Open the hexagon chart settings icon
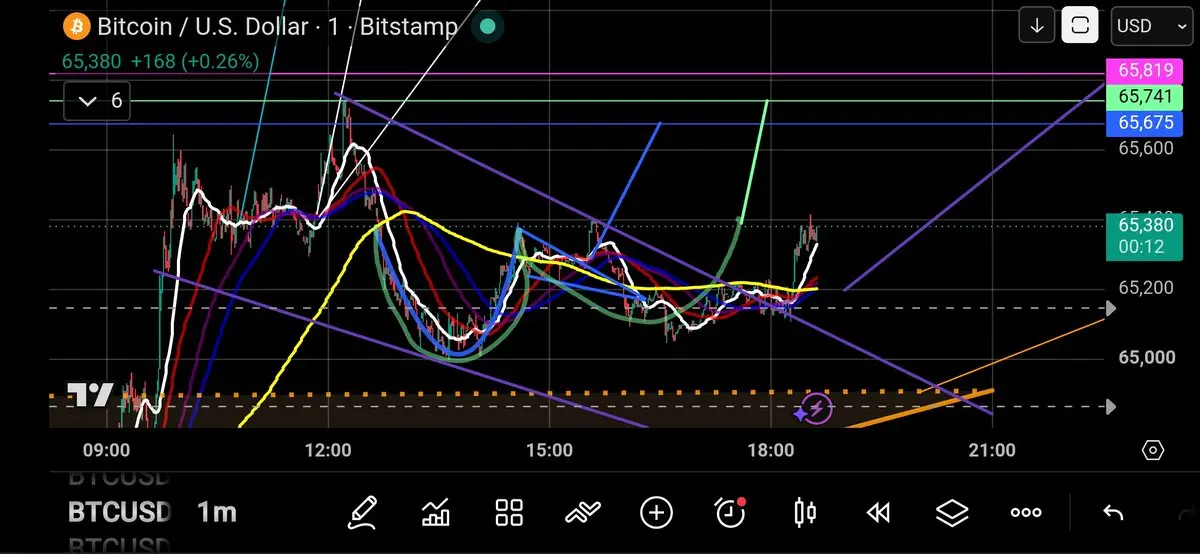1200x554 pixels. [x=1152, y=450]
